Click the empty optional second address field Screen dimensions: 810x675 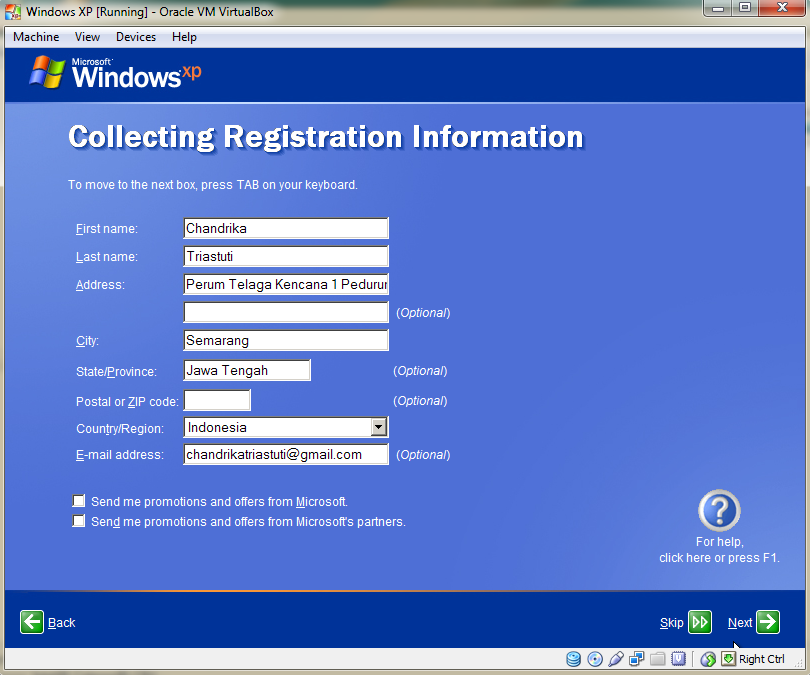click(286, 312)
